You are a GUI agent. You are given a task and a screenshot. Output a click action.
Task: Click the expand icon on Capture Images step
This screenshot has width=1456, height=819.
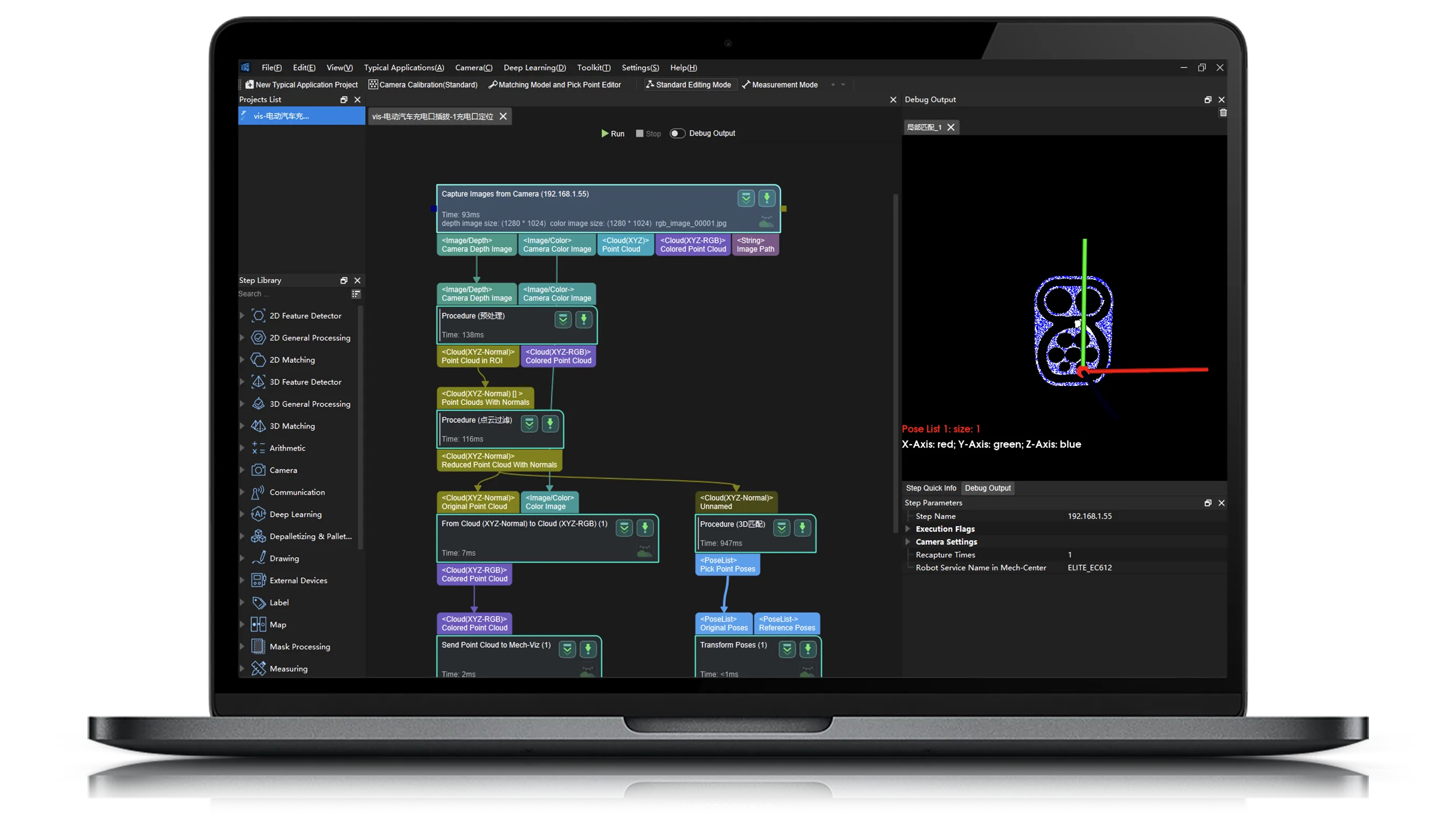pyautogui.click(x=746, y=198)
